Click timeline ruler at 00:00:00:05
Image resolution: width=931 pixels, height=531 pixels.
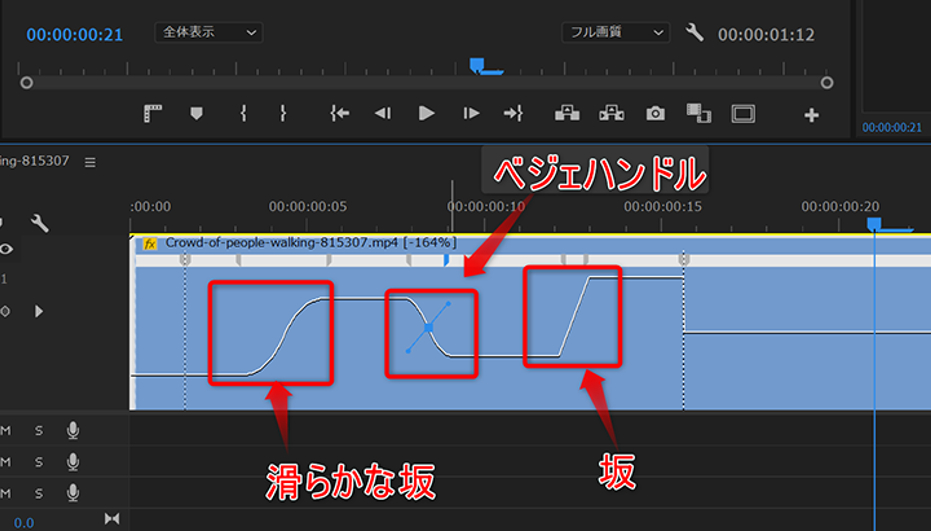point(308,207)
